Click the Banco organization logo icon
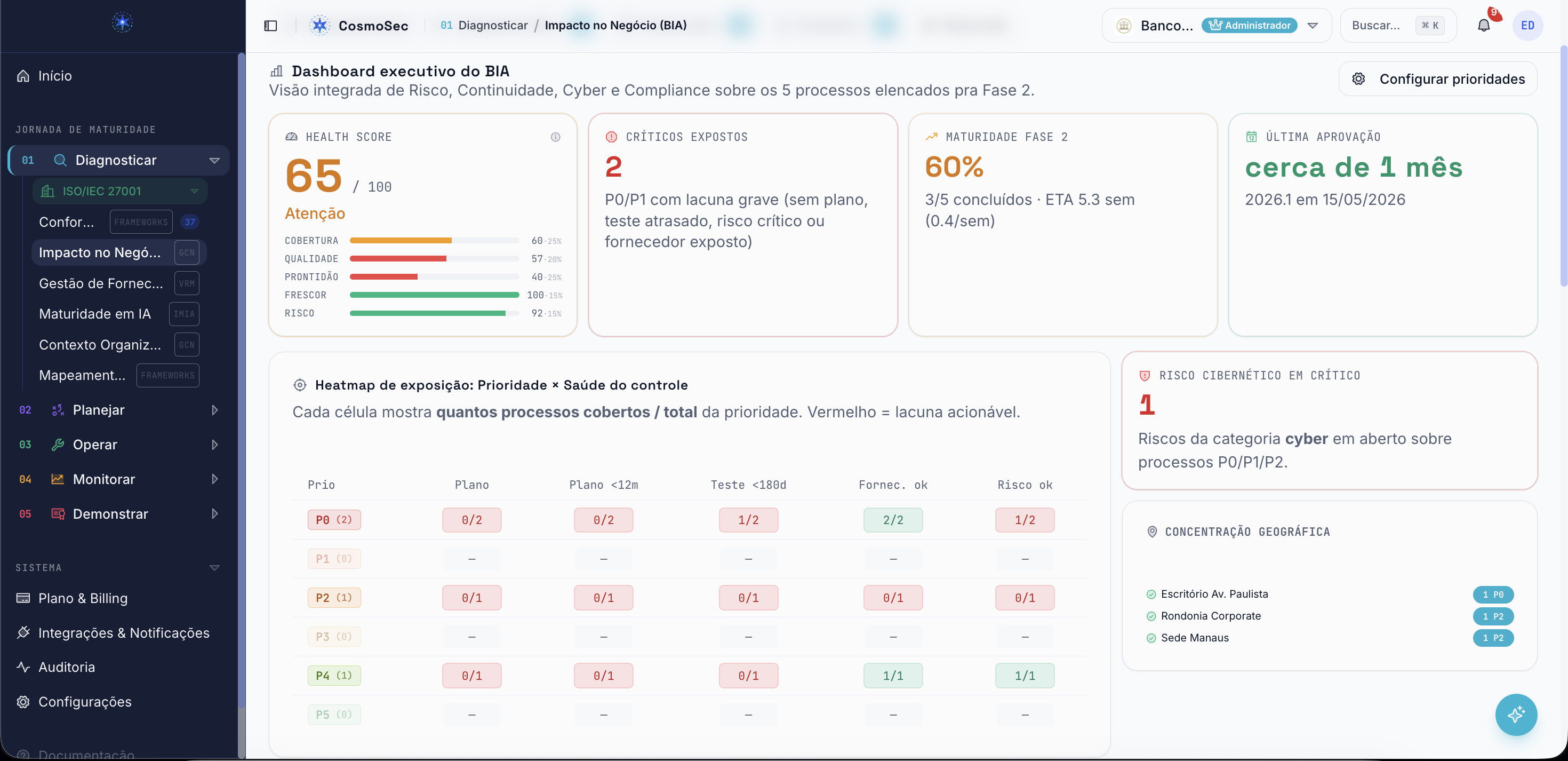1568x761 pixels. pyautogui.click(x=1124, y=26)
